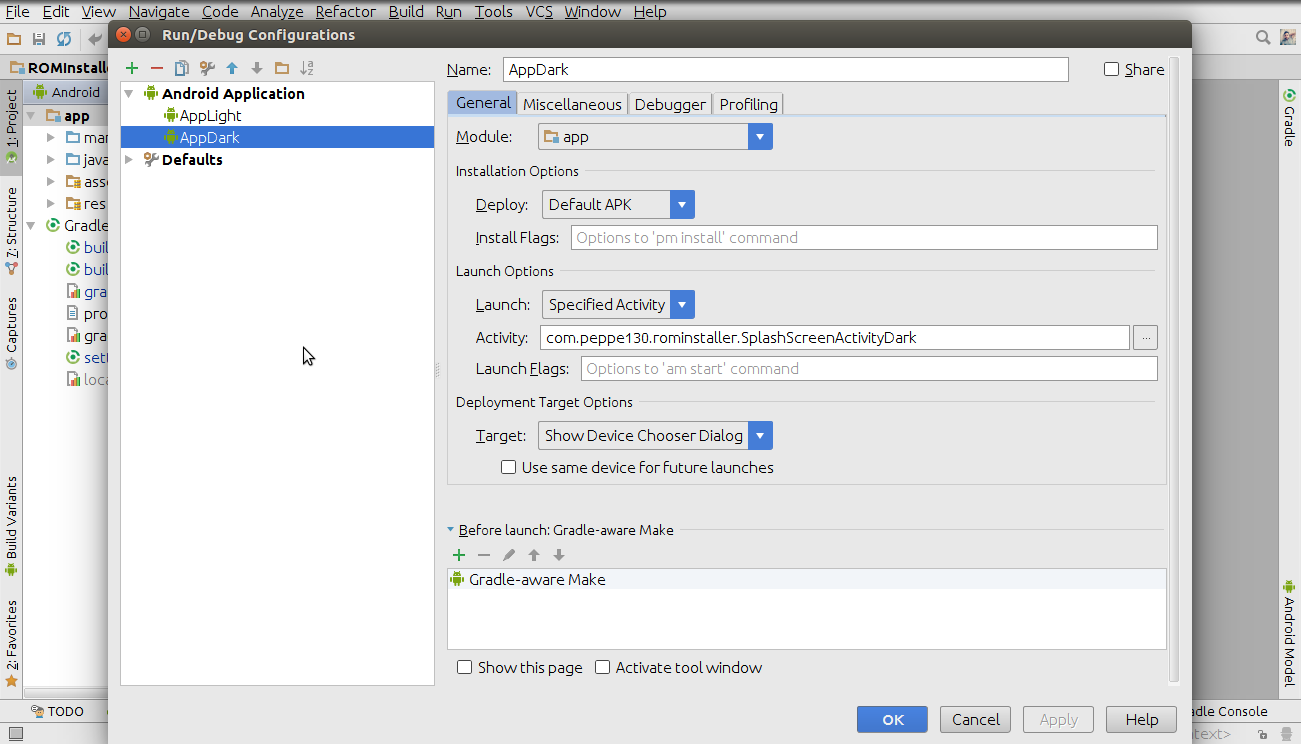Image resolution: width=1301 pixels, height=744 pixels.
Task: Focus the Install Flags input field
Action: click(864, 237)
